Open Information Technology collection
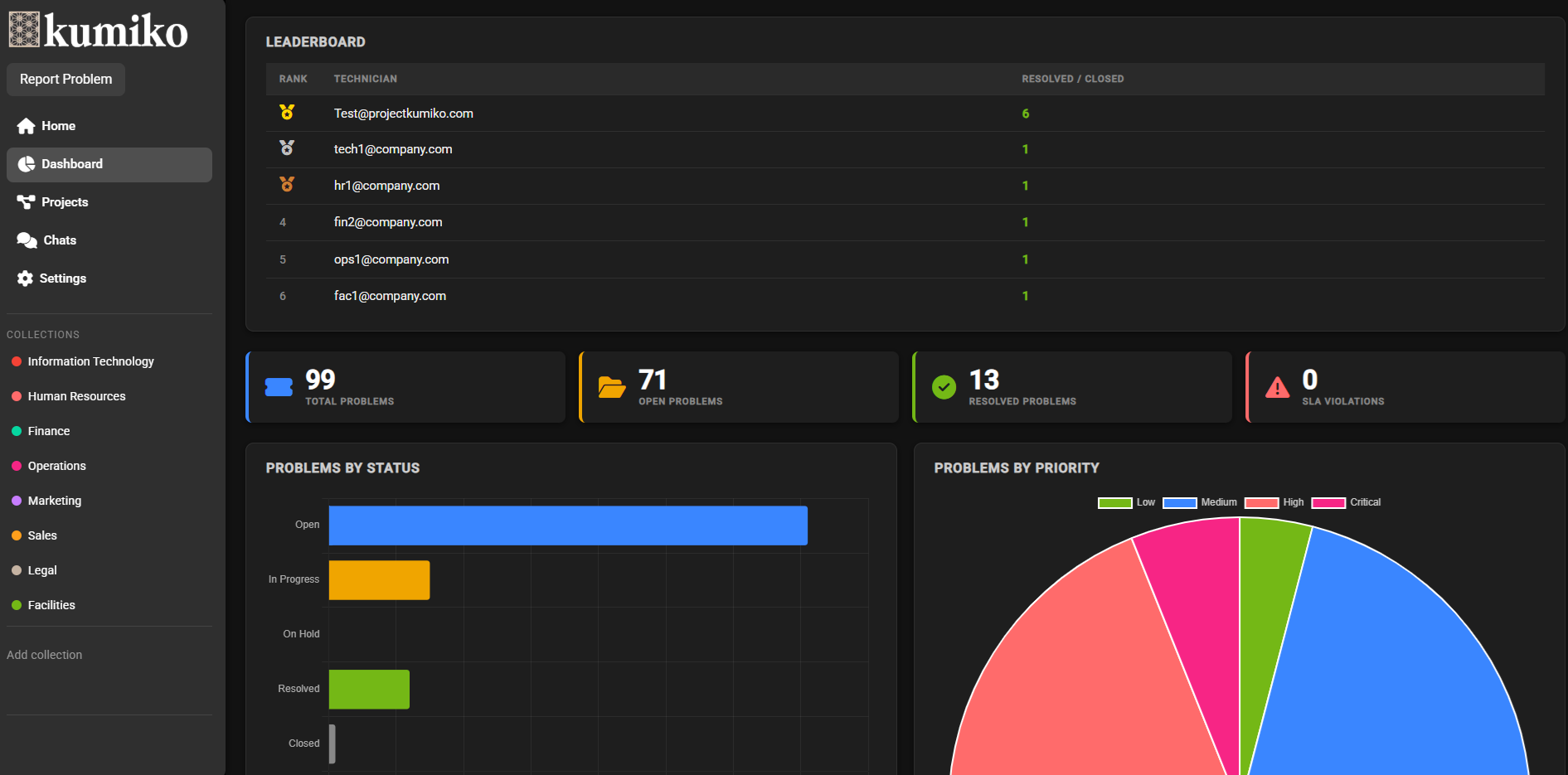The width and height of the screenshot is (1568, 775). click(x=91, y=361)
